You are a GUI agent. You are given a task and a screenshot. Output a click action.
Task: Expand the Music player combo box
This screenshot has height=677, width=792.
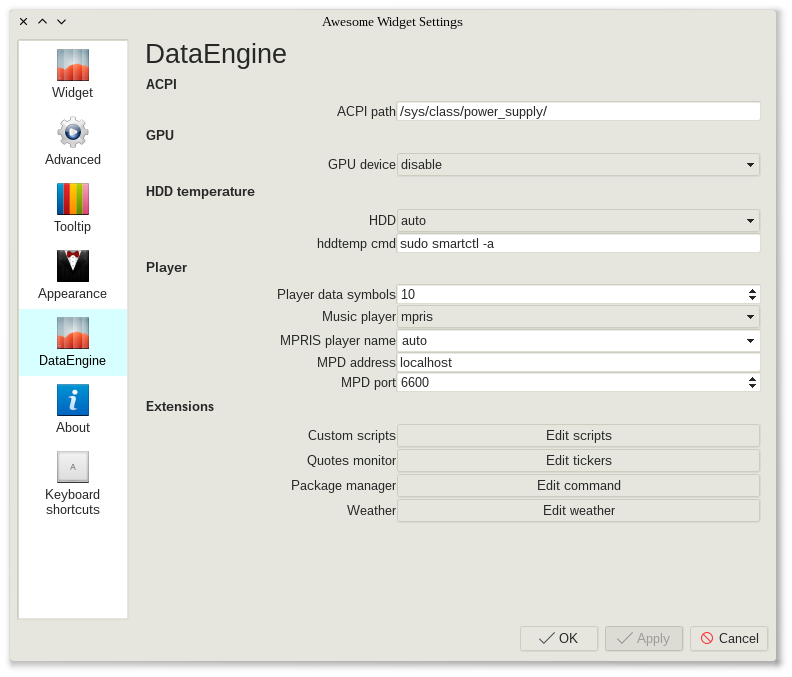point(578,316)
